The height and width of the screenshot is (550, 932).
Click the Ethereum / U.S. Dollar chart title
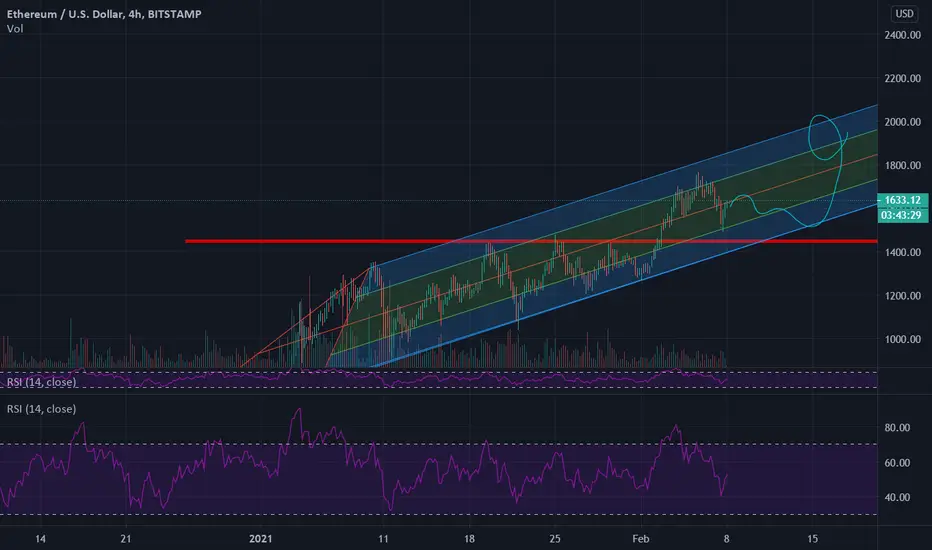click(x=104, y=14)
